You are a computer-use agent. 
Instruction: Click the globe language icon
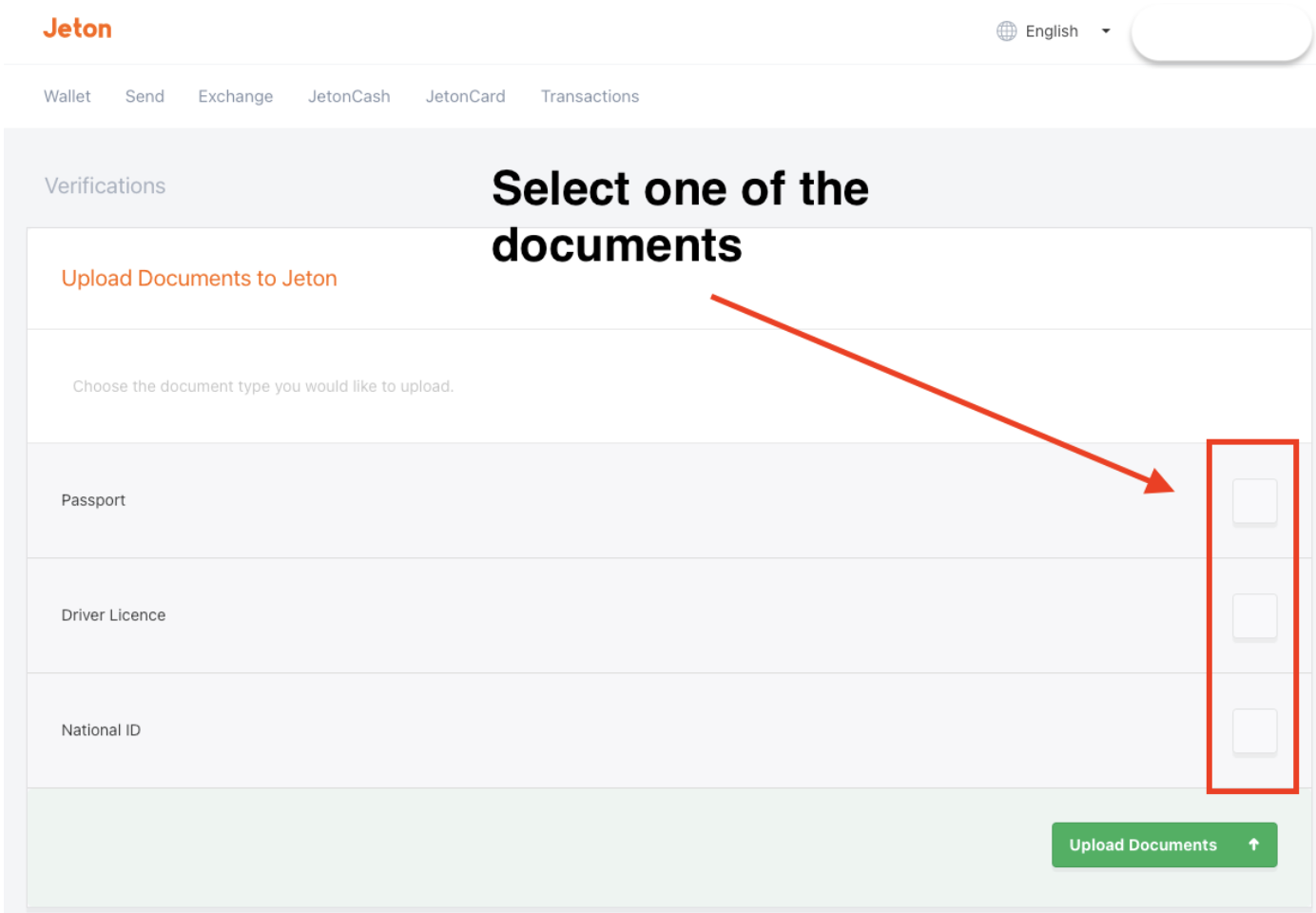[1006, 31]
